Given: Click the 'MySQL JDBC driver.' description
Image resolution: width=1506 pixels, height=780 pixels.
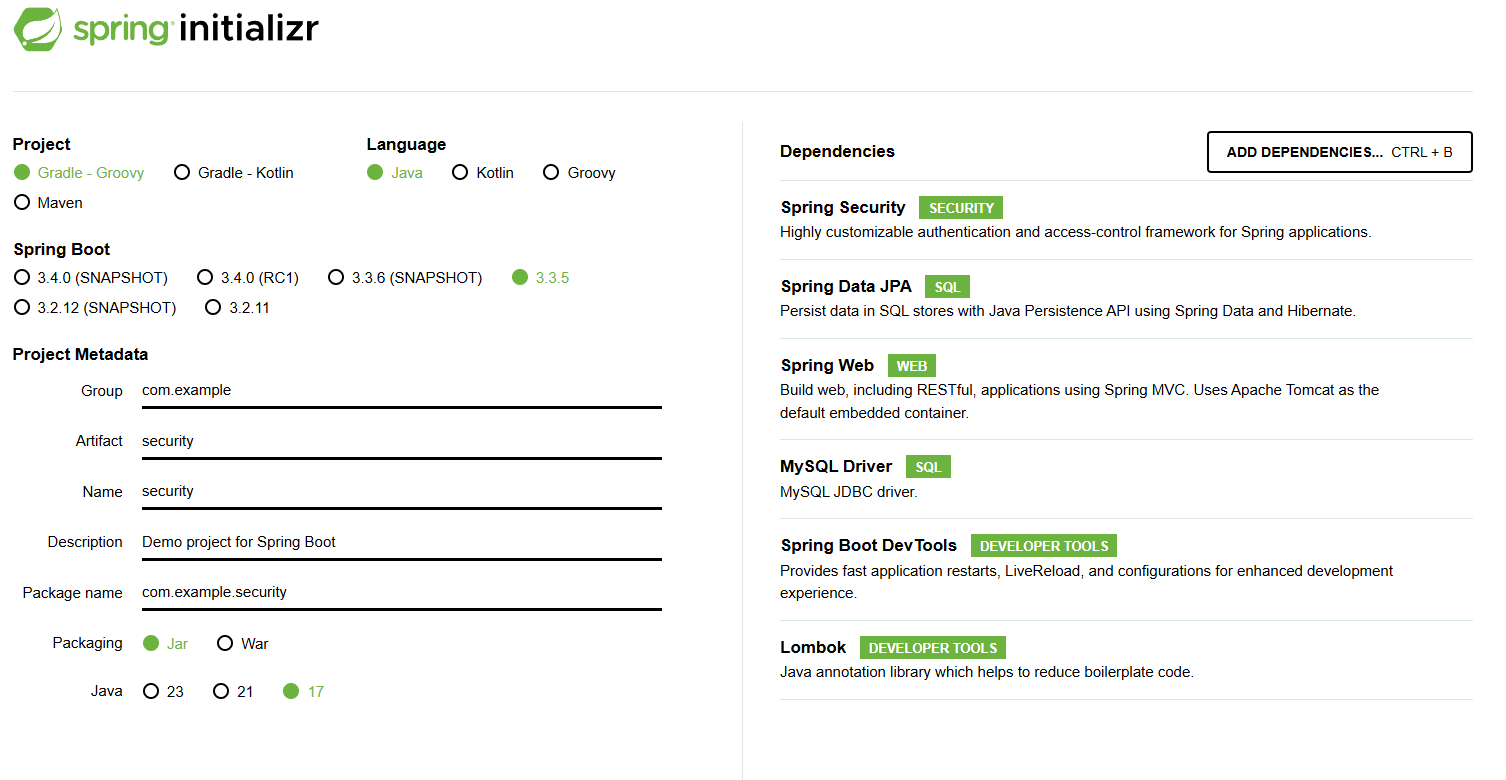Looking at the screenshot, I should tap(849, 492).
